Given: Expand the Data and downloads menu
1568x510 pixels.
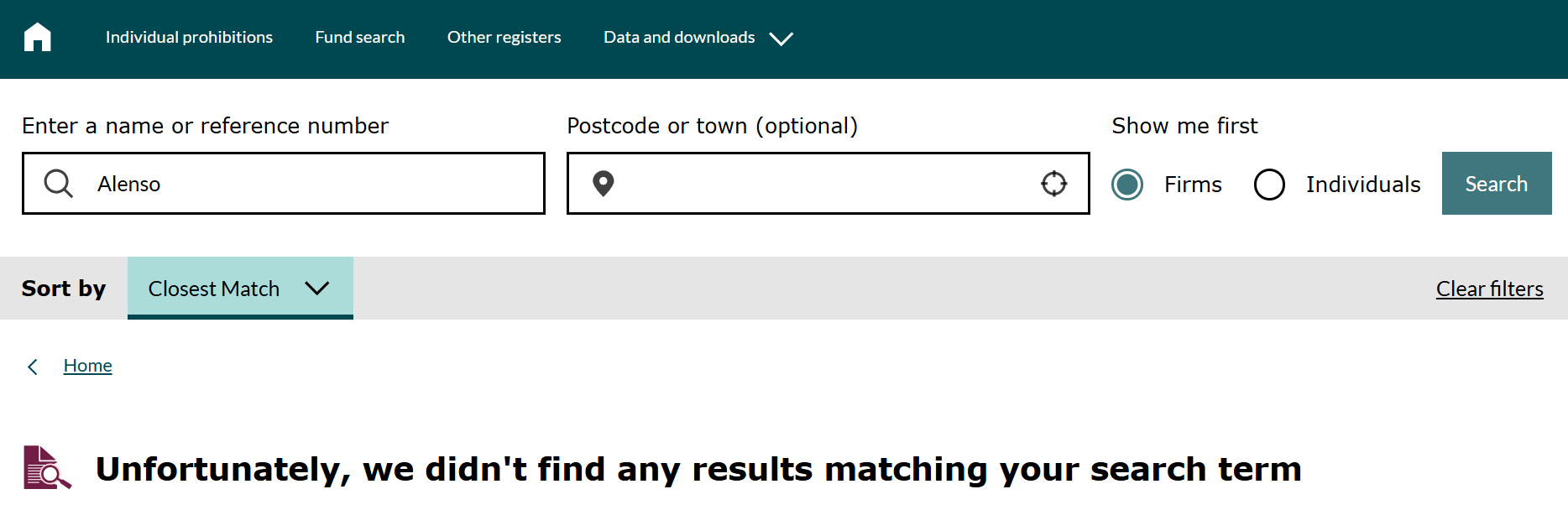Looking at the screenshot, I should point(698,38).
